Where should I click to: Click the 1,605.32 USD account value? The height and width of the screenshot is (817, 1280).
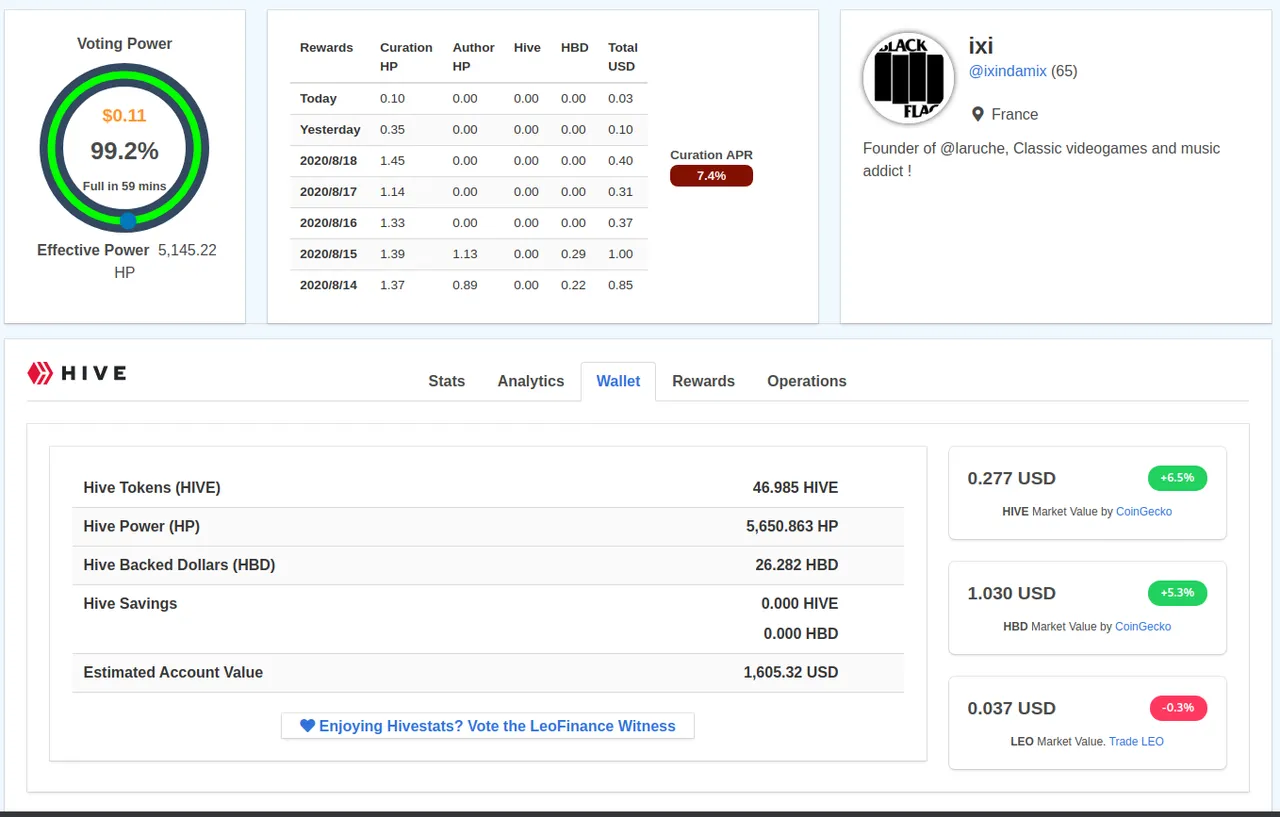pos(791,672)
